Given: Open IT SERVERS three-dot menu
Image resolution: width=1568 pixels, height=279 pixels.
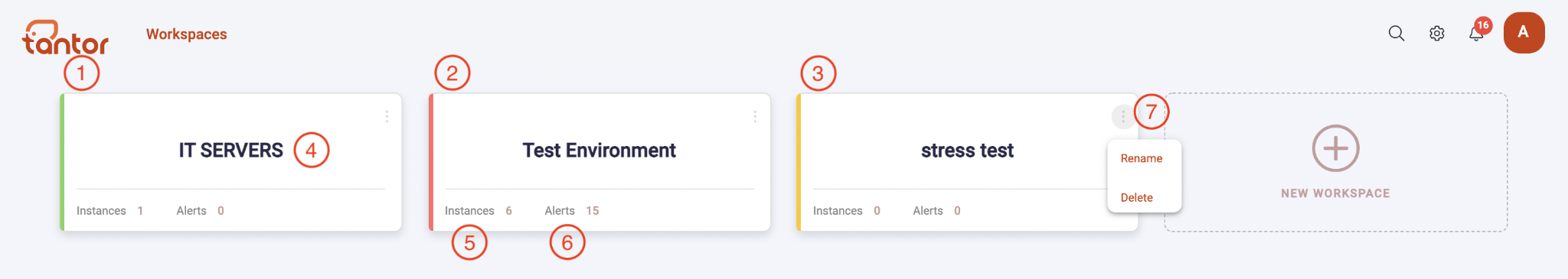Looking at the screenshot, I should [387, 117].
